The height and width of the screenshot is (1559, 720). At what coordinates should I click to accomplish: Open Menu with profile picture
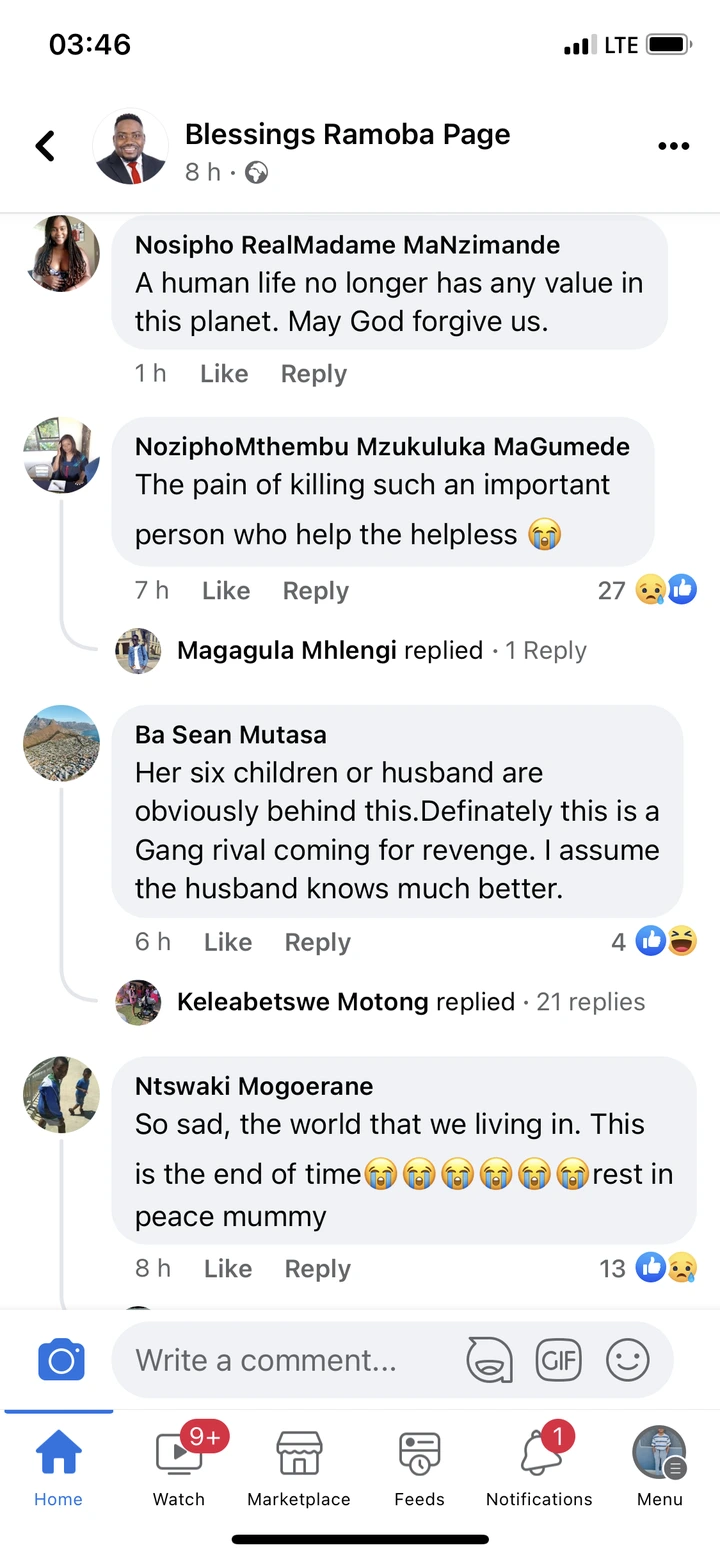coord(659,1465)
